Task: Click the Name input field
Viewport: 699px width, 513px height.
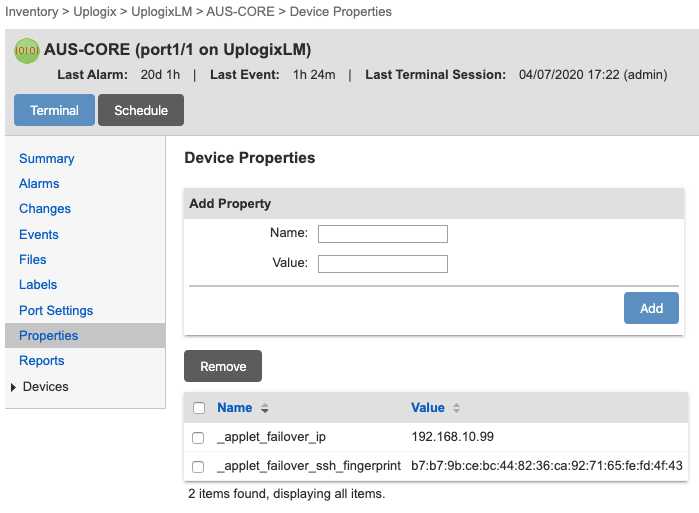Action: click(x=382, y=234)
